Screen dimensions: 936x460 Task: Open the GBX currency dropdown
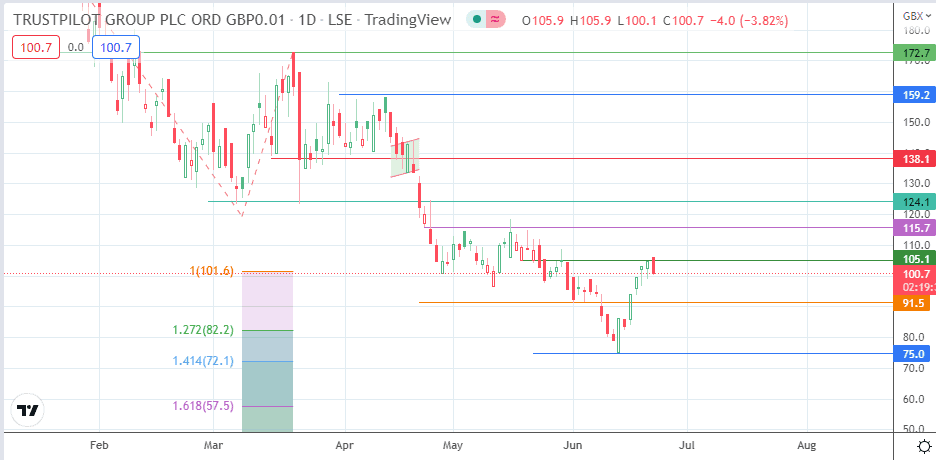coord(912,17)
